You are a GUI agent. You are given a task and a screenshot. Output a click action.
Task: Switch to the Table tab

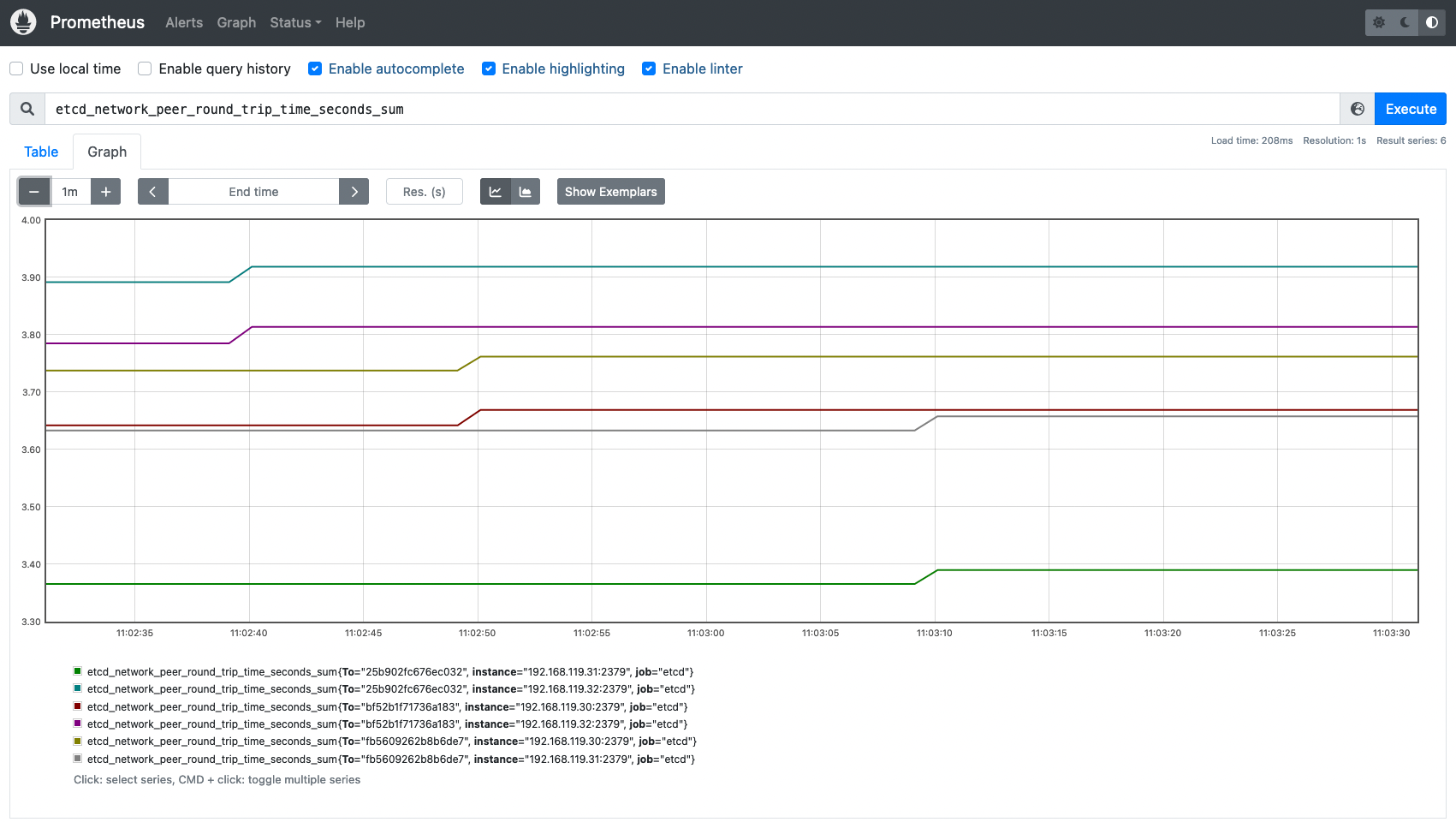point(41,152)
